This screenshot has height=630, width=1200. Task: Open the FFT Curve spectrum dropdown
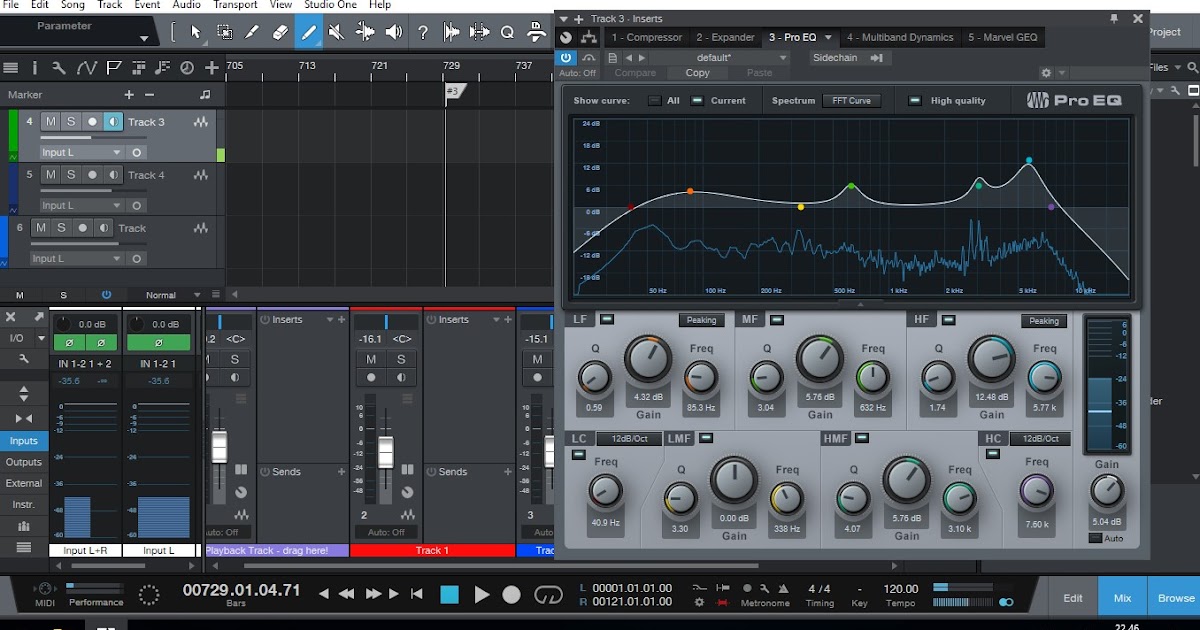[x=853, y=100]
